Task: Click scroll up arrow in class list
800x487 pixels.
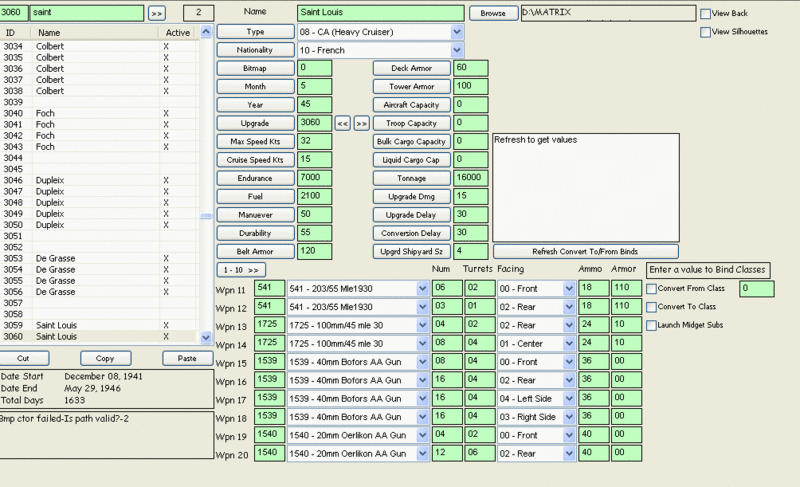Action: tap(206, 32)
